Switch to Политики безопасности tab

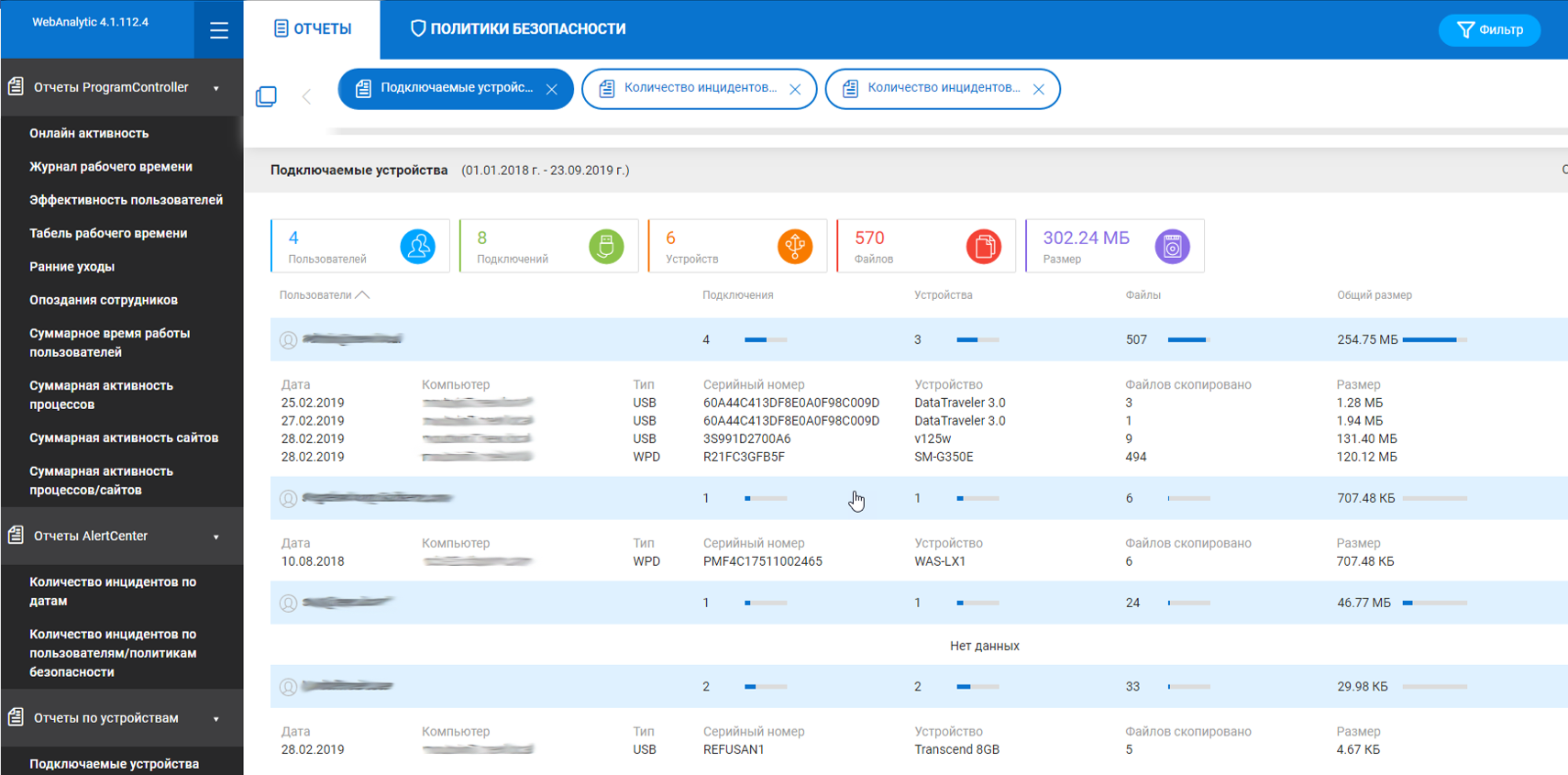(x=518, y=29)
